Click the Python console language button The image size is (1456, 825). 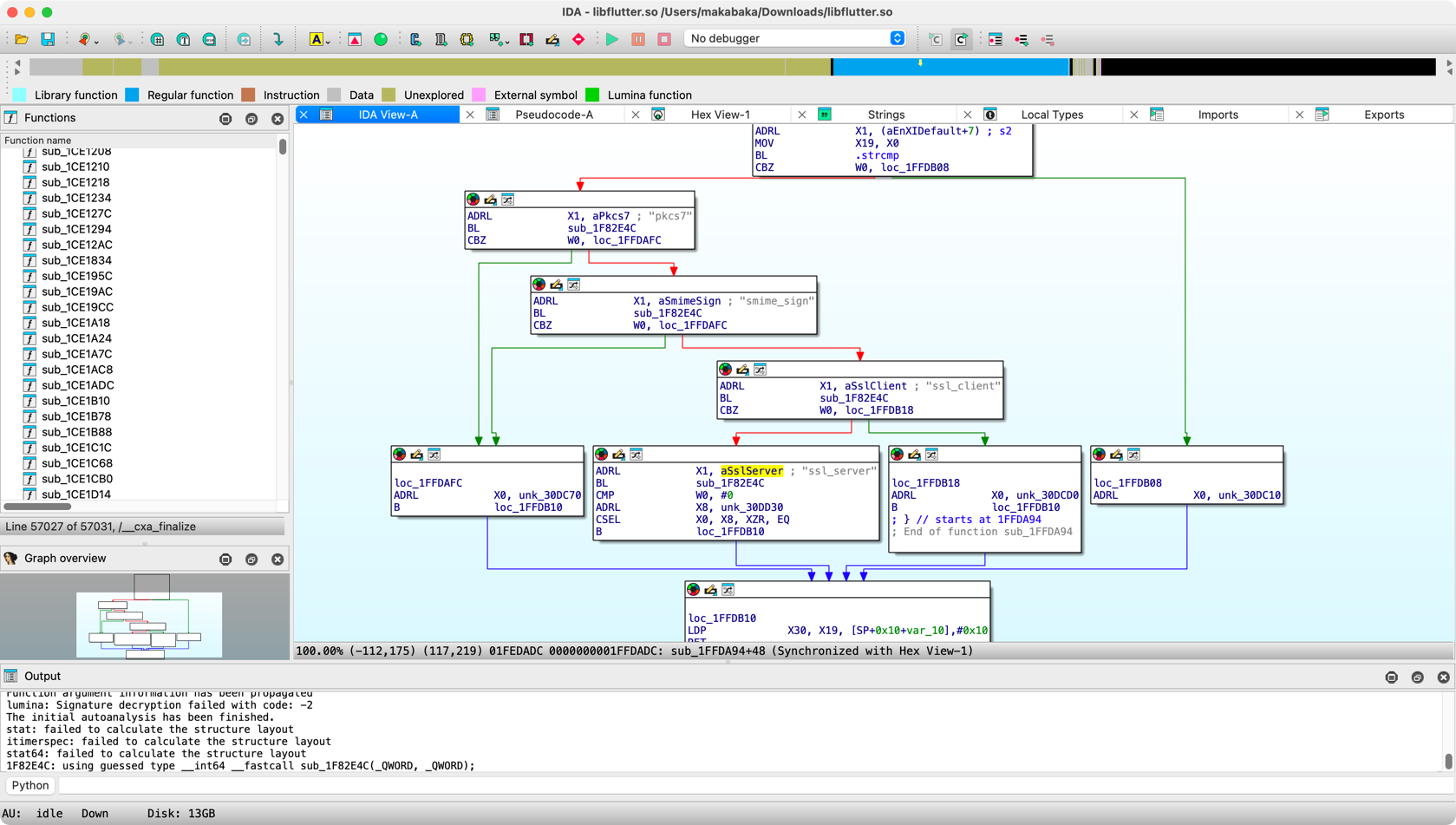(30, 785)
